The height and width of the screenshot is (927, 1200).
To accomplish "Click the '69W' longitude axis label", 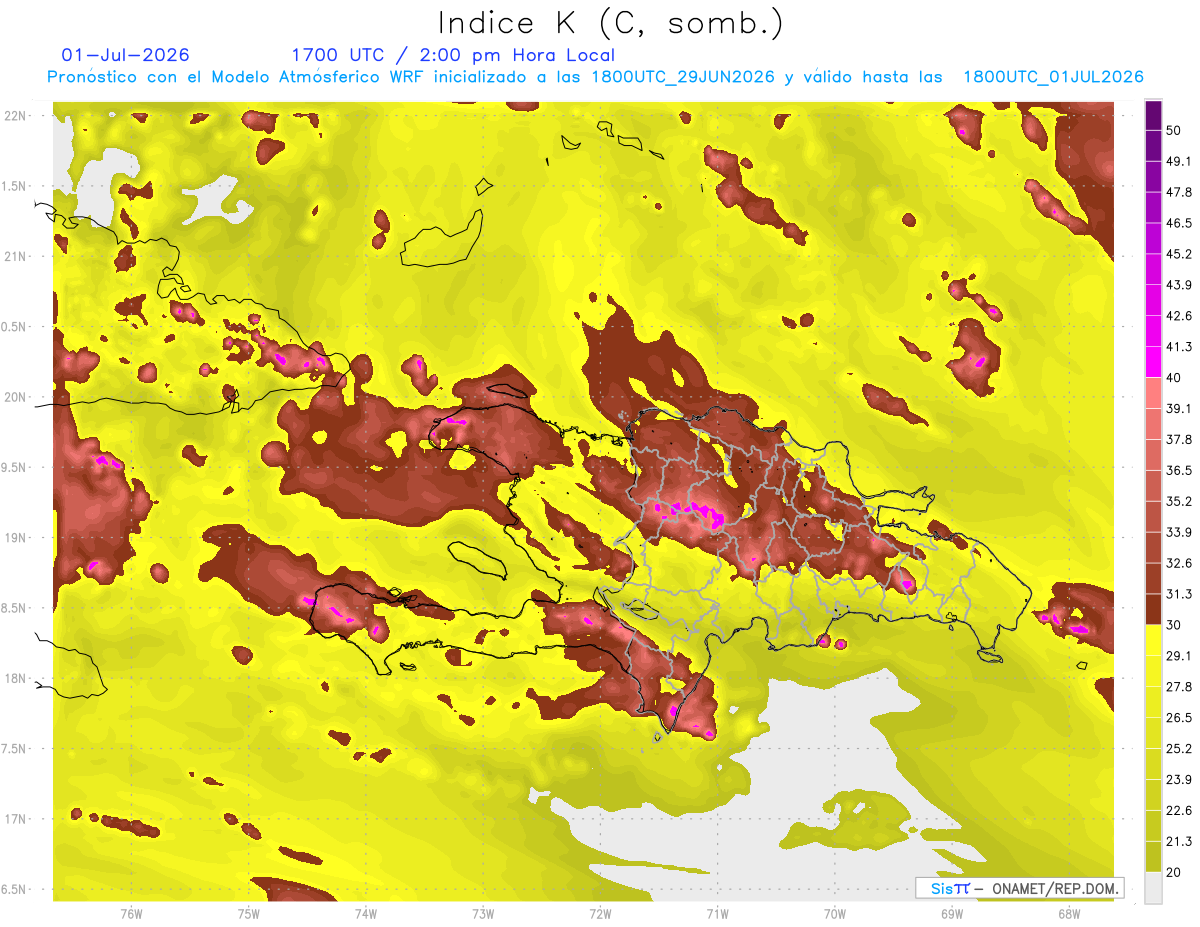I will click(x=952, y=914).
